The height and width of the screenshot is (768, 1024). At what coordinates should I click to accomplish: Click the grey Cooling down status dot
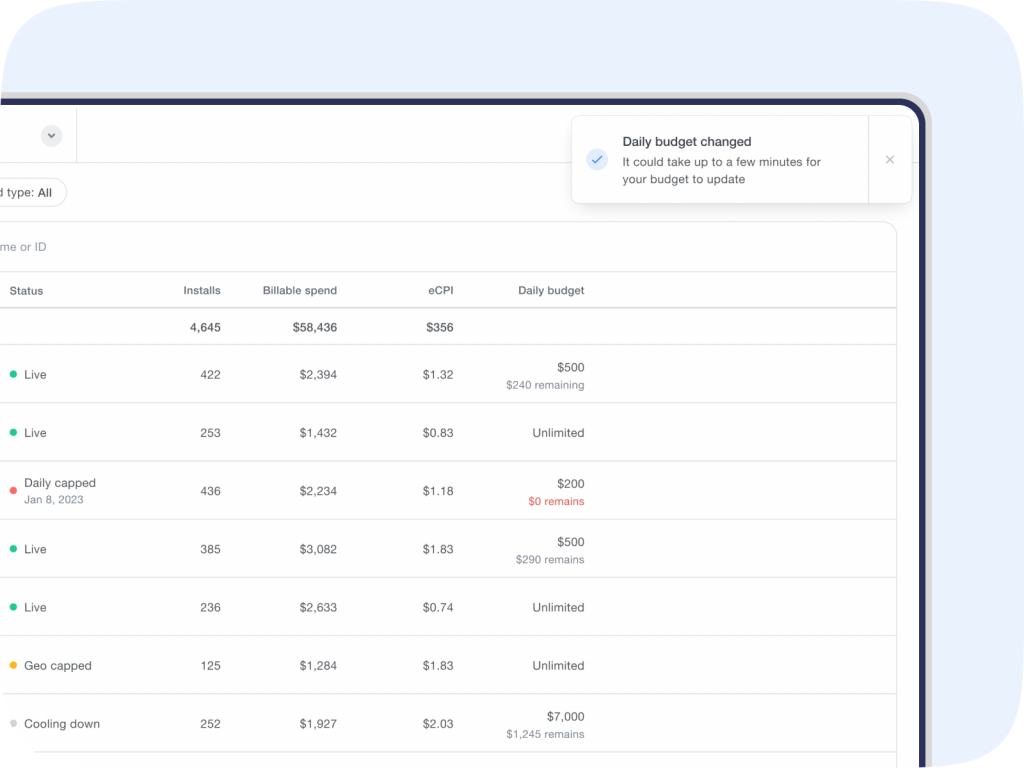(x=13, y=724)
